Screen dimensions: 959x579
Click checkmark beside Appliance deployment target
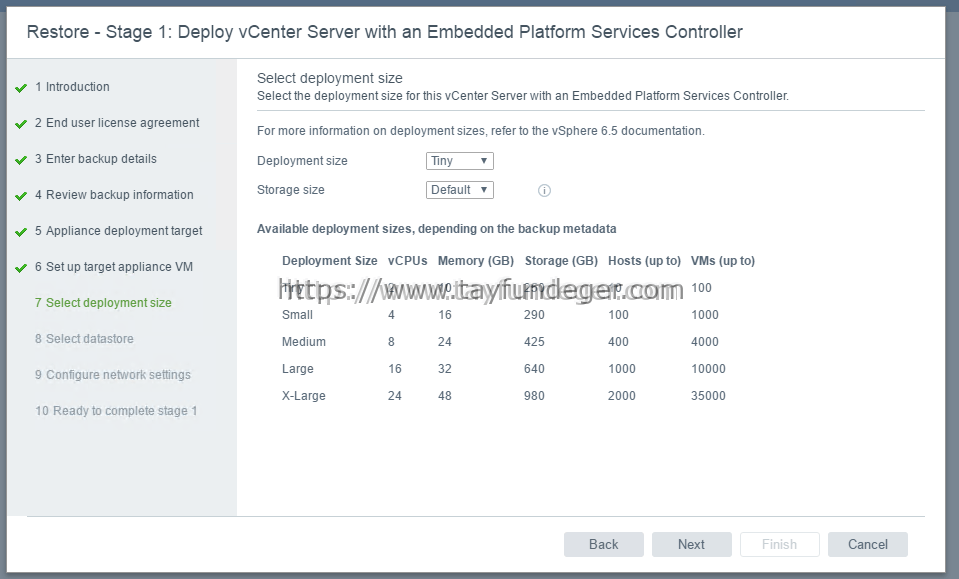[21, 232]
